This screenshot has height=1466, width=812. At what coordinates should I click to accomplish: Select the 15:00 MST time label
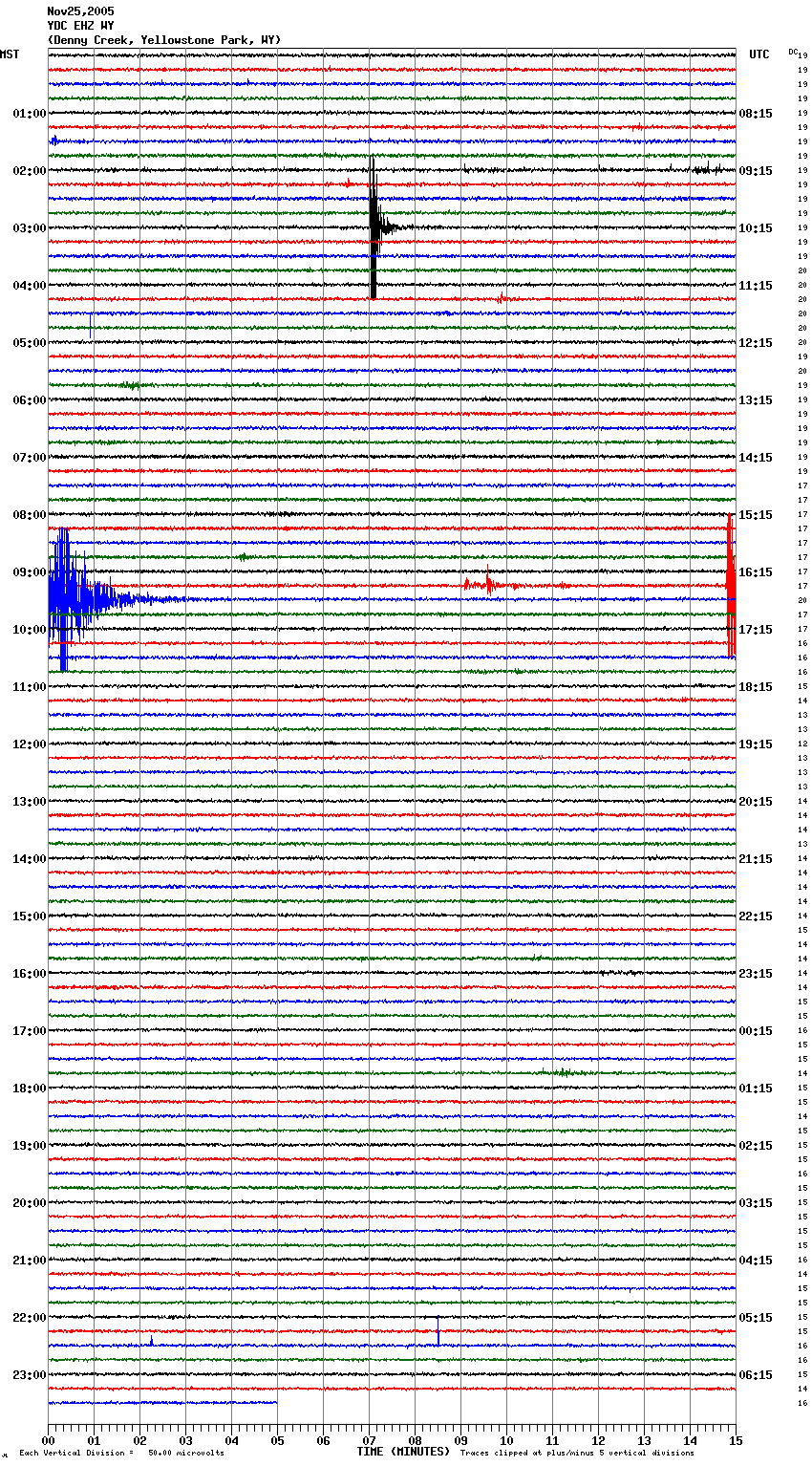coord(29,916)
